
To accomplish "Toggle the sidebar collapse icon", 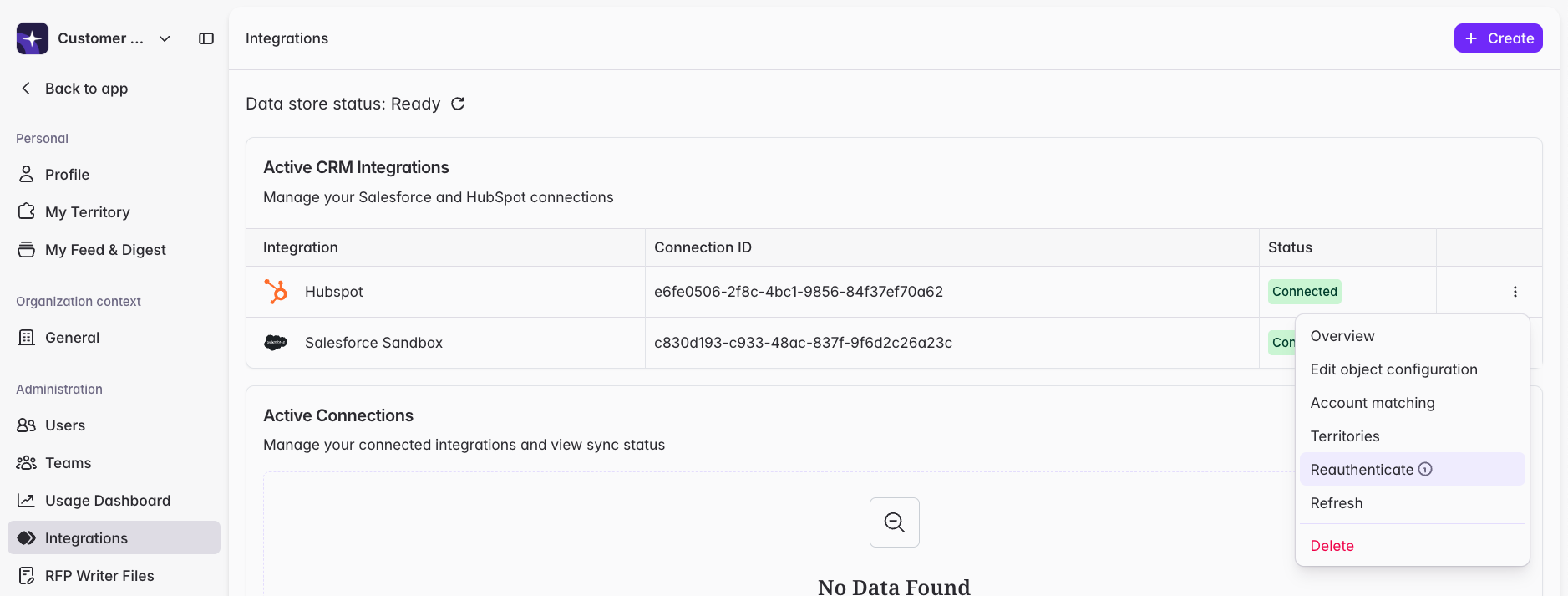I will click(x=206, y=38).
